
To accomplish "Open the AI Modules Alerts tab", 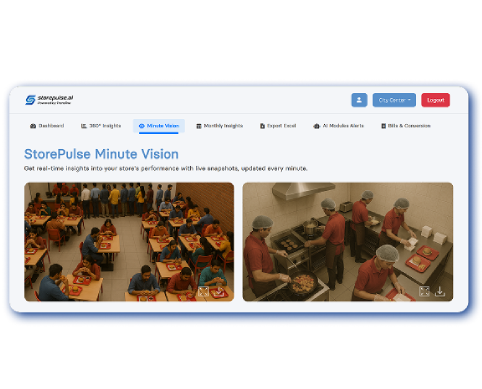I will 338,126.
